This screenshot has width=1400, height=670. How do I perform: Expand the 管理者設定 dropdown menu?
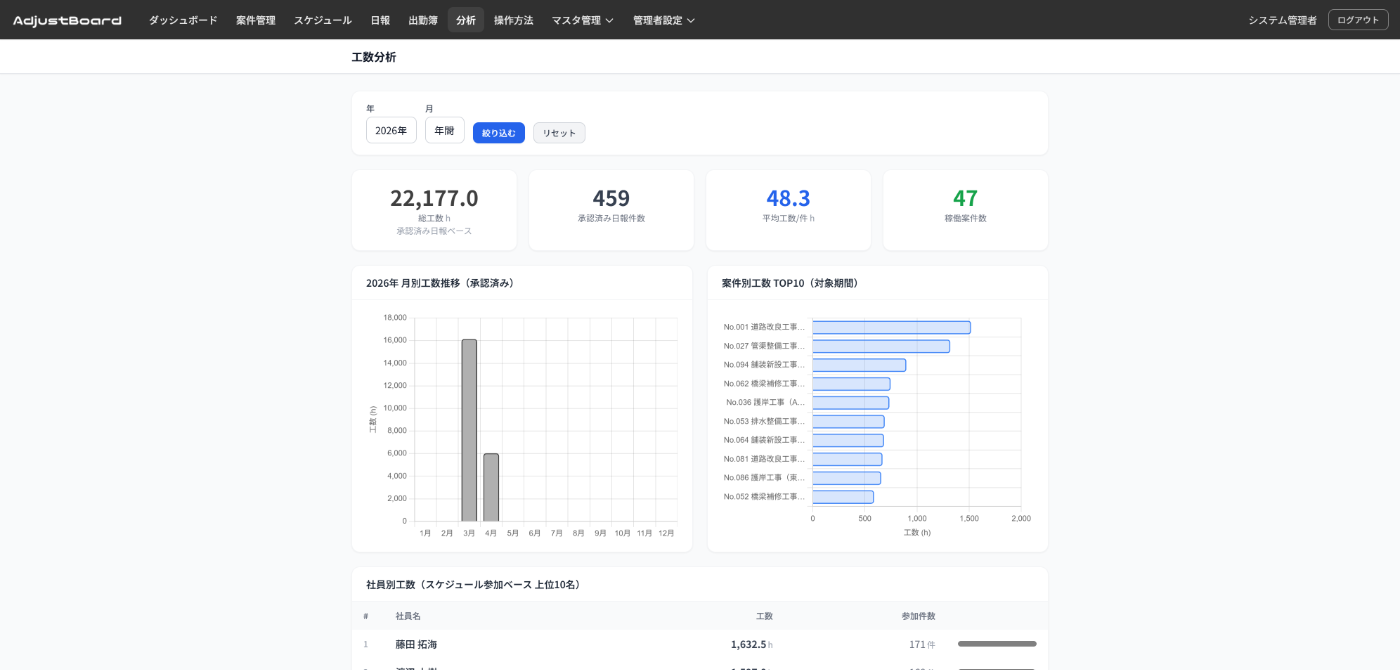pos(663,20)
